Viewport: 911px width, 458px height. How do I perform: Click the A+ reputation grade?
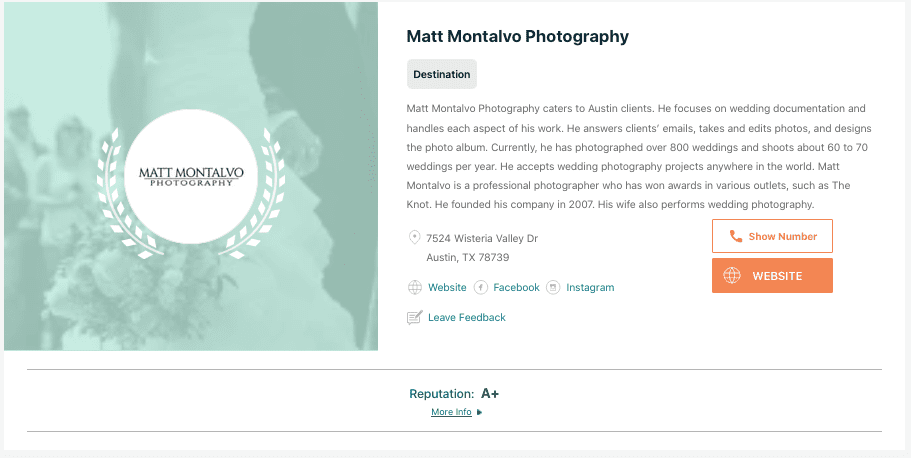coord(490,394)
